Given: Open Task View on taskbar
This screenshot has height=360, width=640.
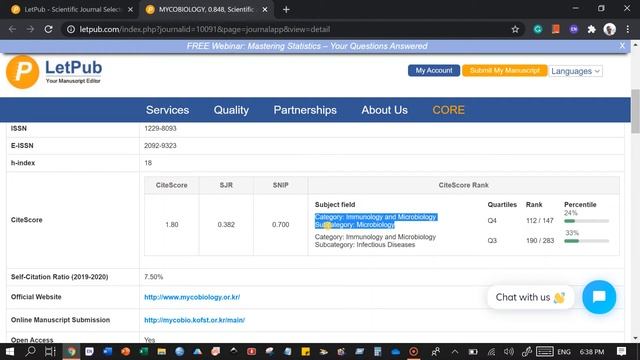Looking at the screenshot, I should tap(50, 351).
